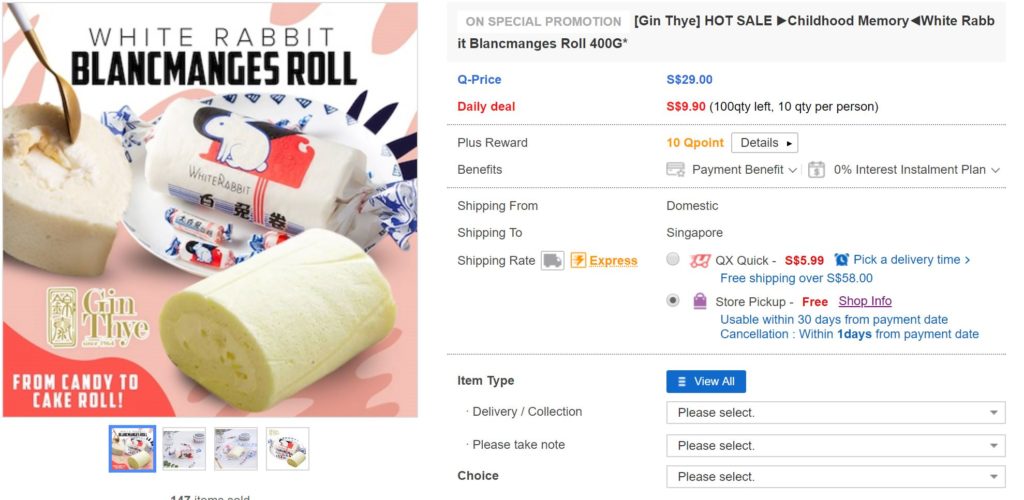Click the Instalment Plan calendar icon
Image resolution: width=1024 pixels, height=500 pixels.
[x=816, y=170]
